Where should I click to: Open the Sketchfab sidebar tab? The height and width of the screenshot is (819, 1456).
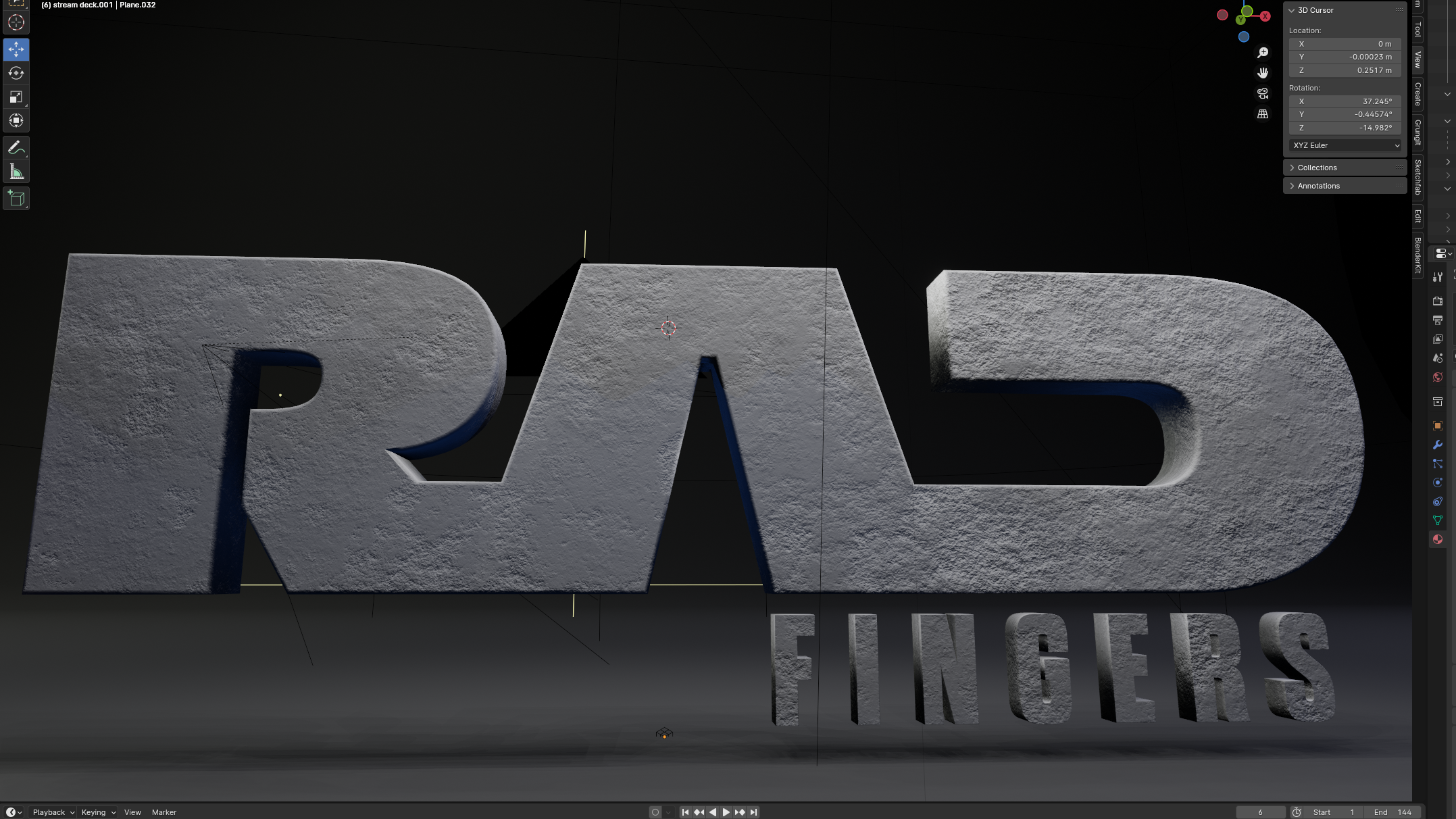pyautogui.click(x=1417, y=177)
